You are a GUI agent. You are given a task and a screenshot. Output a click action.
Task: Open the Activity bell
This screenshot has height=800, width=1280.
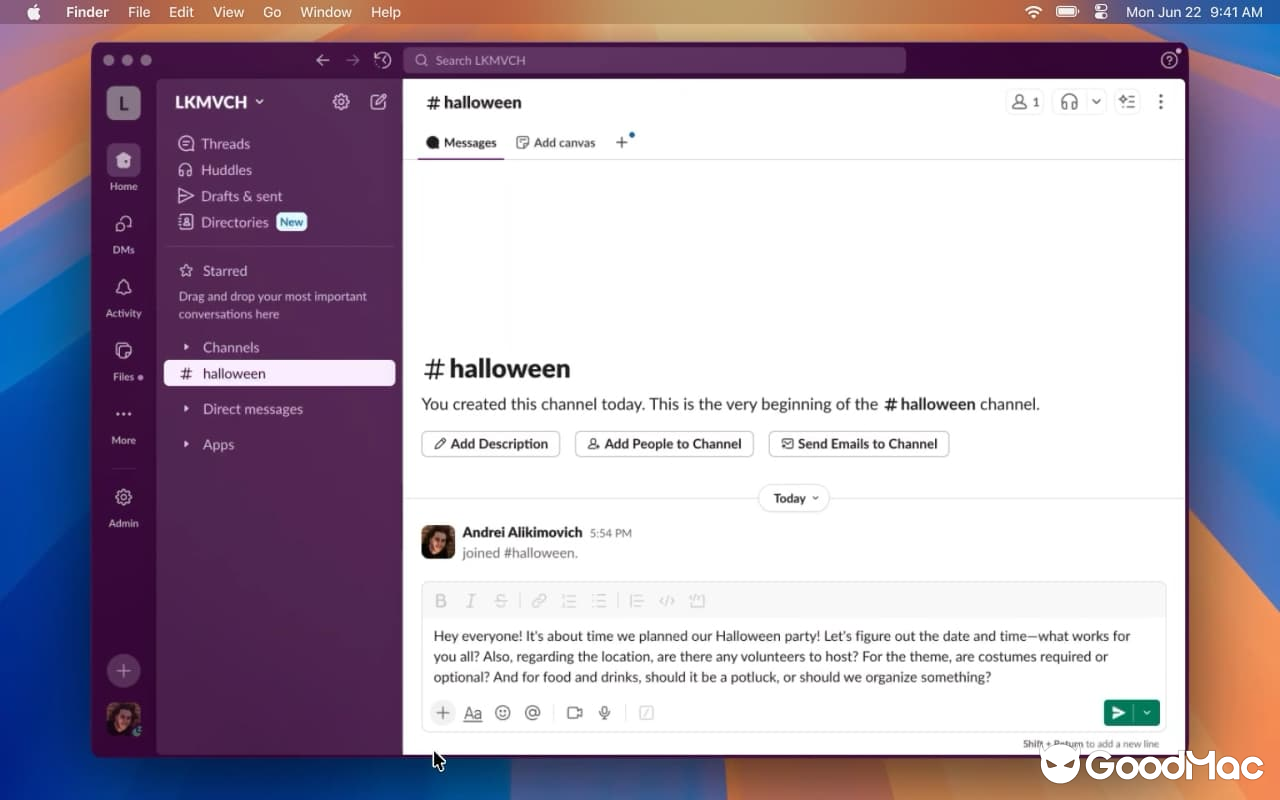pyautogui.click(x=124, y=296)
